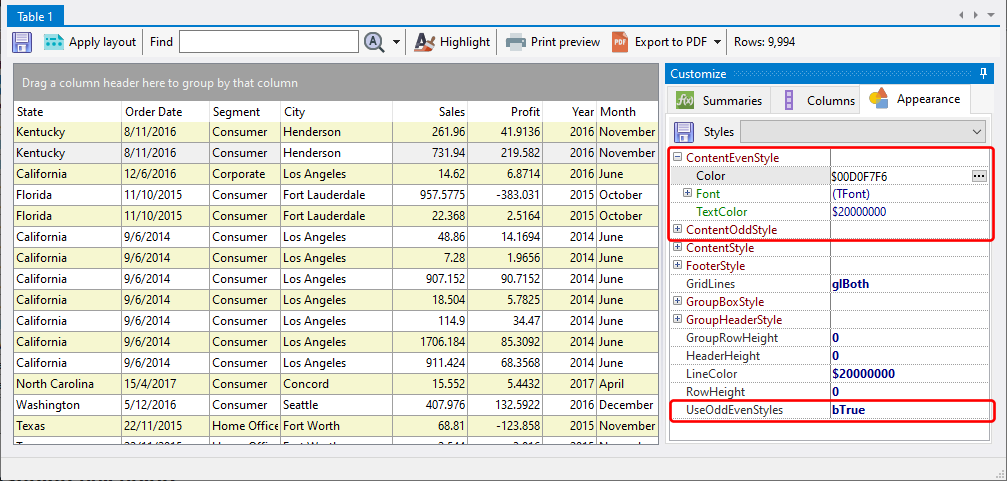
Task: Click the Export to PDF icon
Action: point(620,42)
